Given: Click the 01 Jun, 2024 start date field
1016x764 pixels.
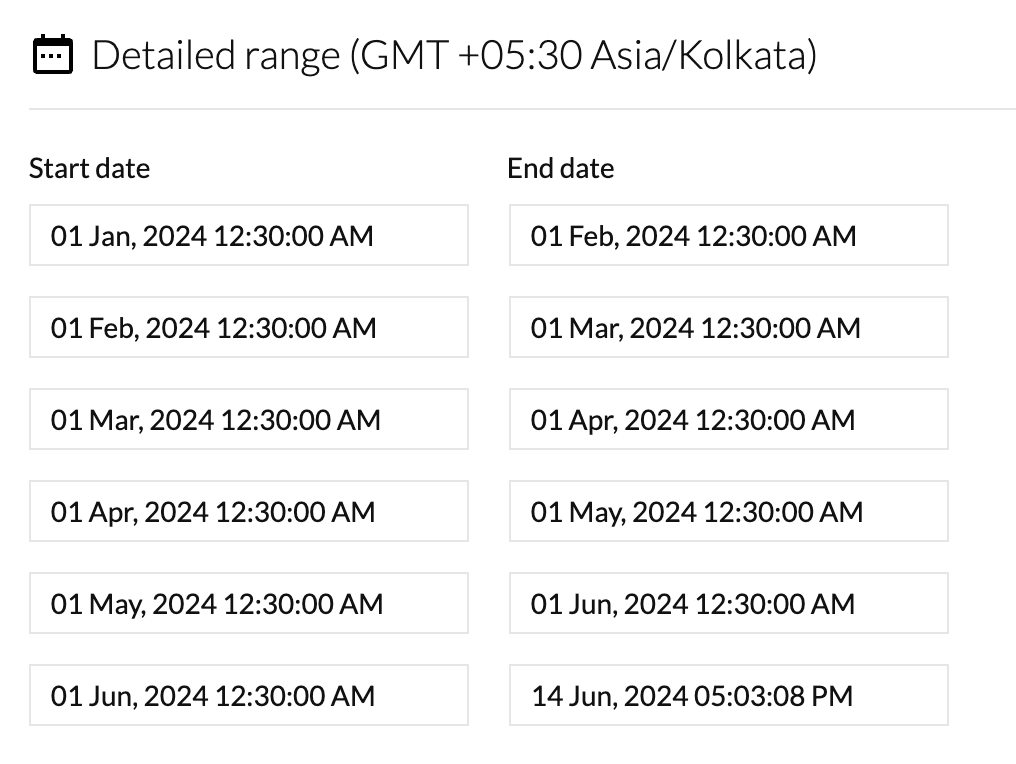Looking at the screenshot, I should [248, 696].
